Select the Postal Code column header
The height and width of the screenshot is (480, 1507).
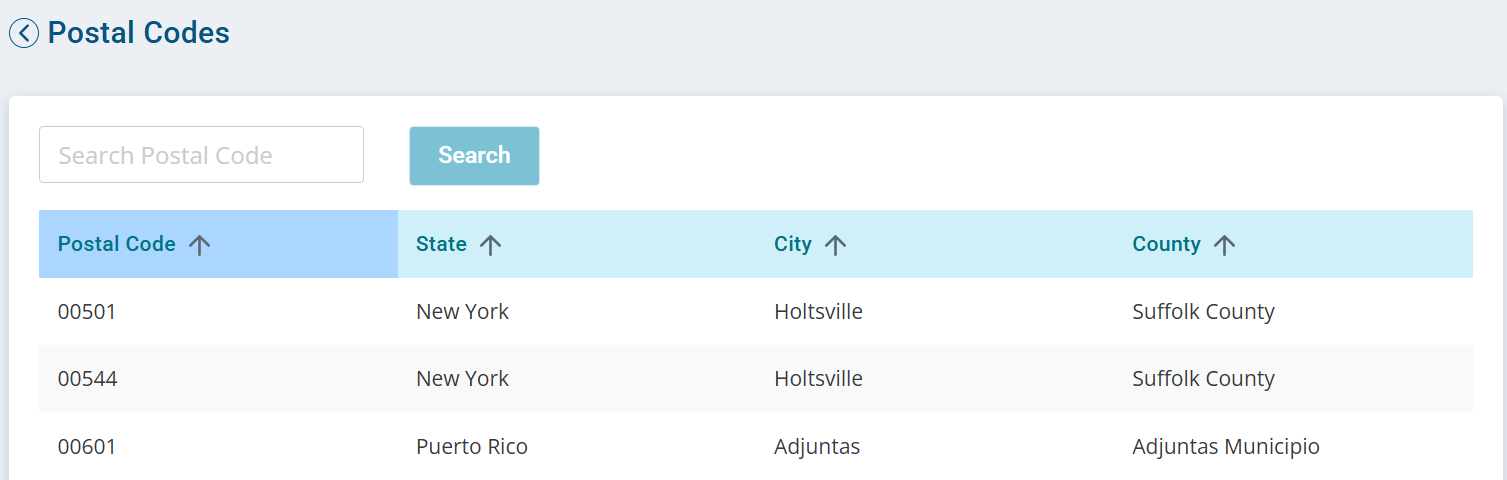click(x=218, y=244)
